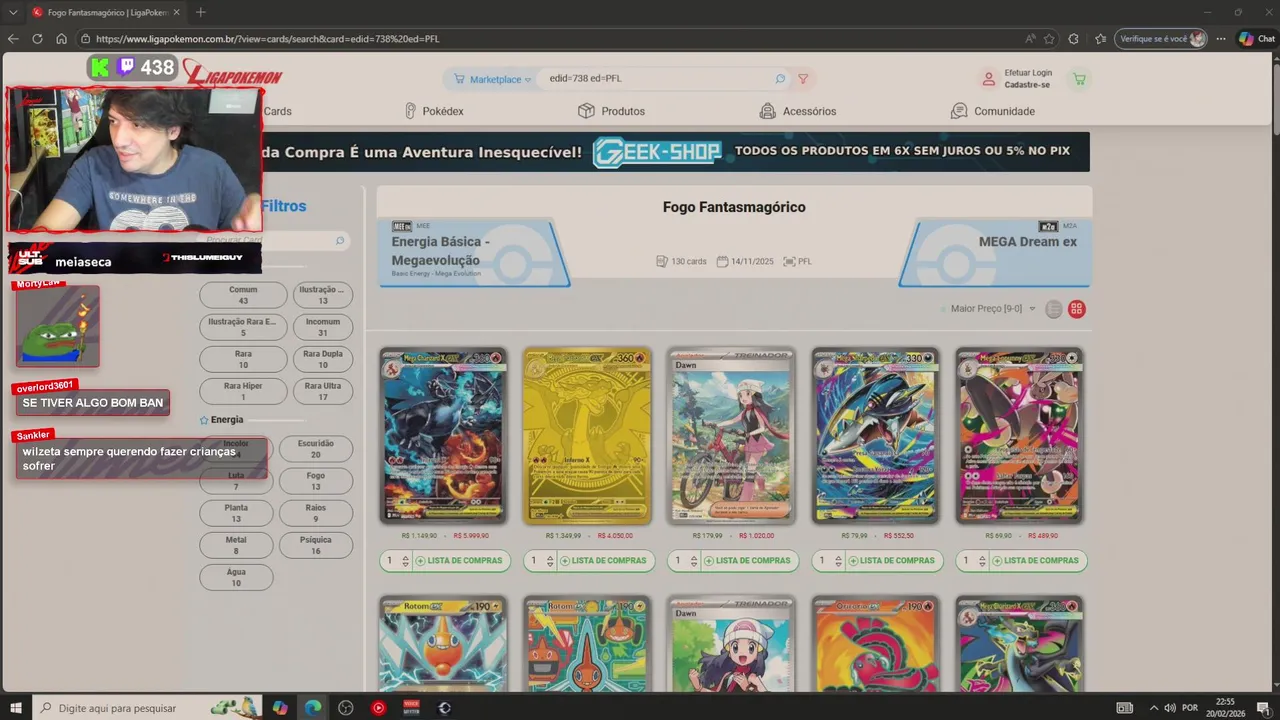Open the Copilot Chat button
This screenshot has height=720, width=1280.
tap(1257, 39)
